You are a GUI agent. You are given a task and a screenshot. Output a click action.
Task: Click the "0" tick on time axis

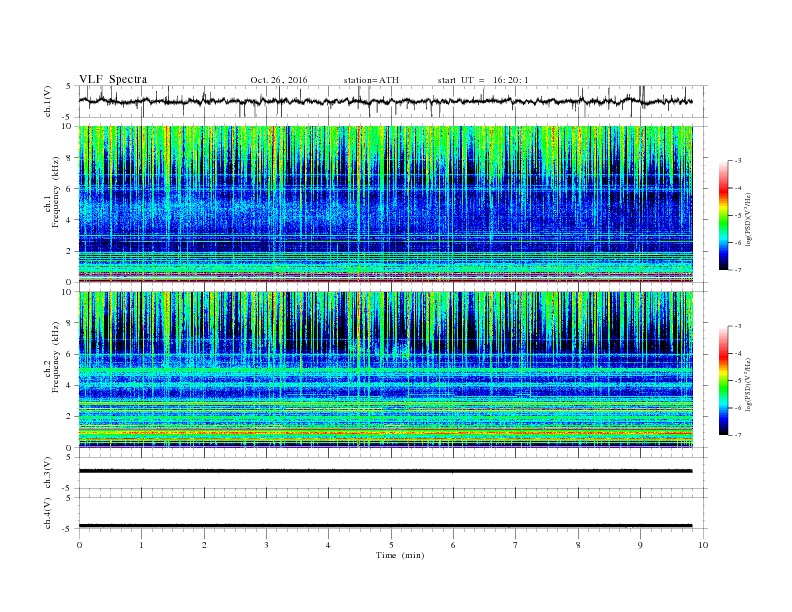click(79, 545)
